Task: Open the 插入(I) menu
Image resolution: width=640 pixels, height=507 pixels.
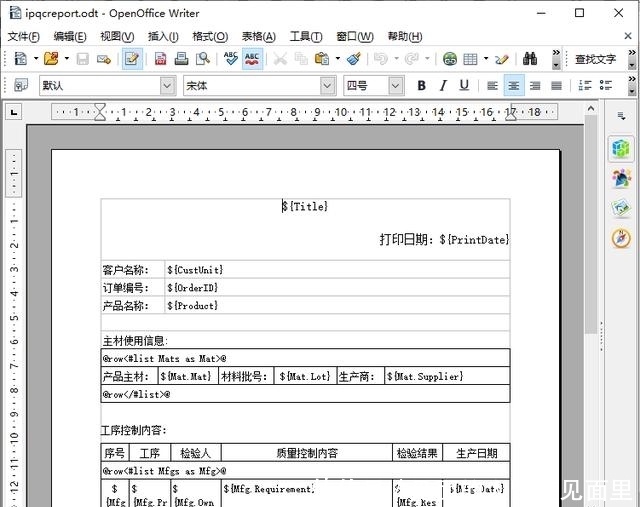Action: pyautogui.click(x=163, y=36)
